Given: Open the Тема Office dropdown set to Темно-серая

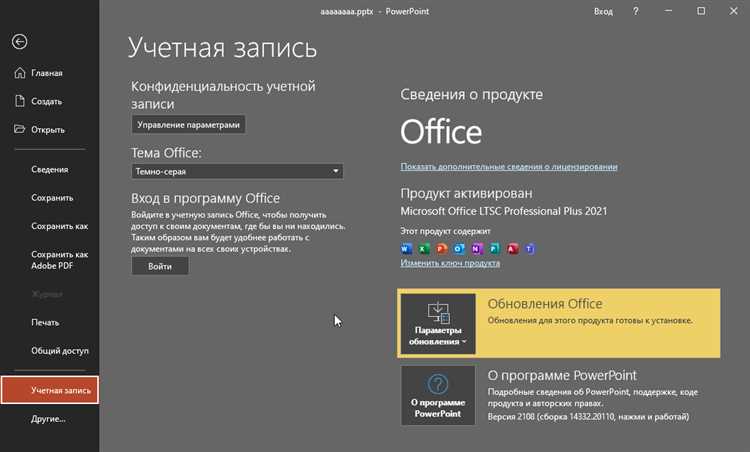Looking at the screenshot, I should click(237, 171).
